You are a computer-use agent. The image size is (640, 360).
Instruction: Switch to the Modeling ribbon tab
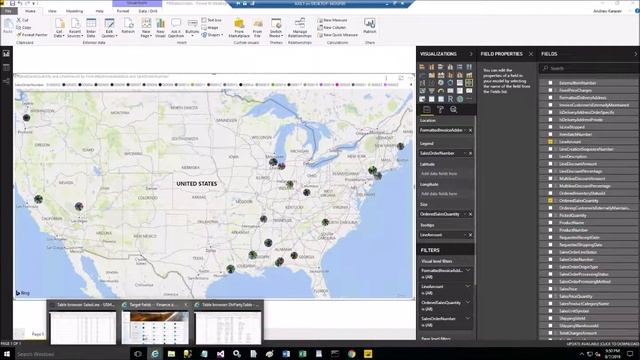point(74,11)
